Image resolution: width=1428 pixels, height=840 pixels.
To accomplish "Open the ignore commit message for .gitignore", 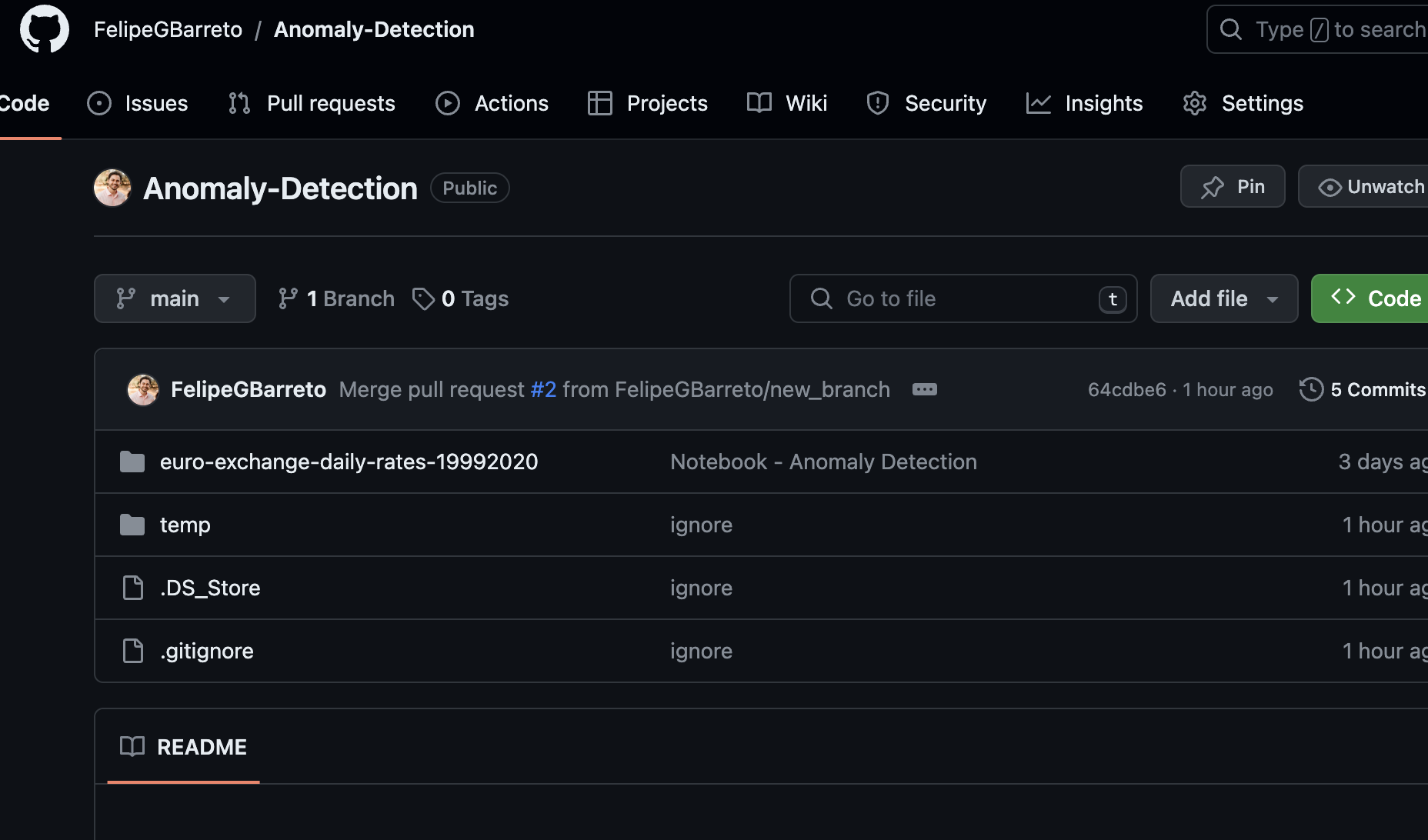I will pos(701,651).
